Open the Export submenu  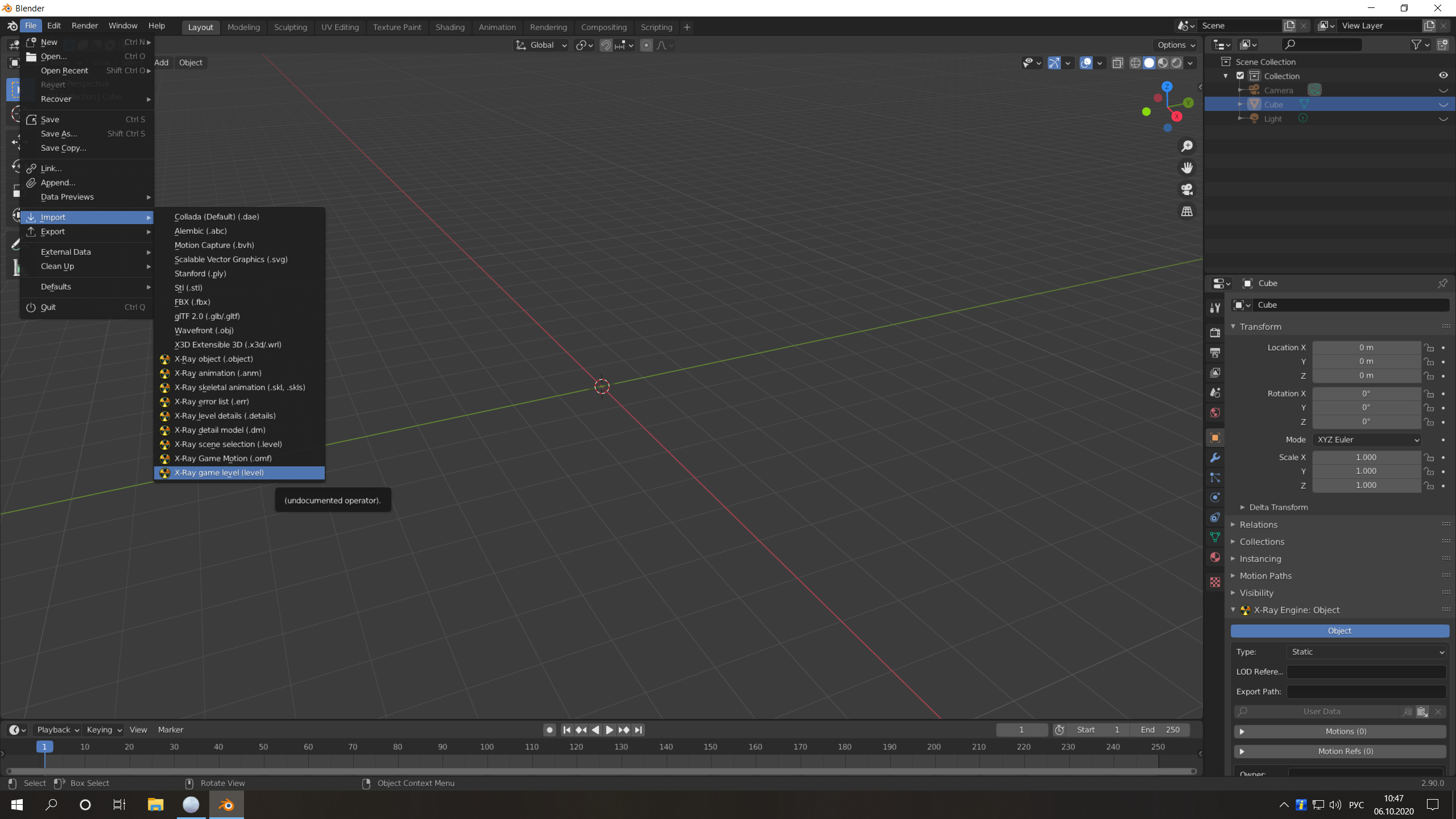click(x=87, y=231)
